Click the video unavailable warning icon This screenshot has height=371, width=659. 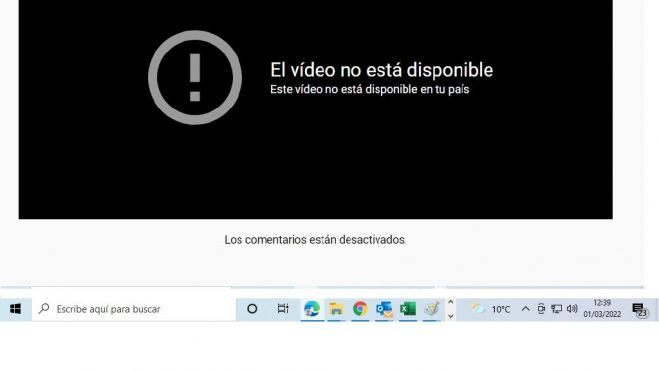[x=195, y=77]
